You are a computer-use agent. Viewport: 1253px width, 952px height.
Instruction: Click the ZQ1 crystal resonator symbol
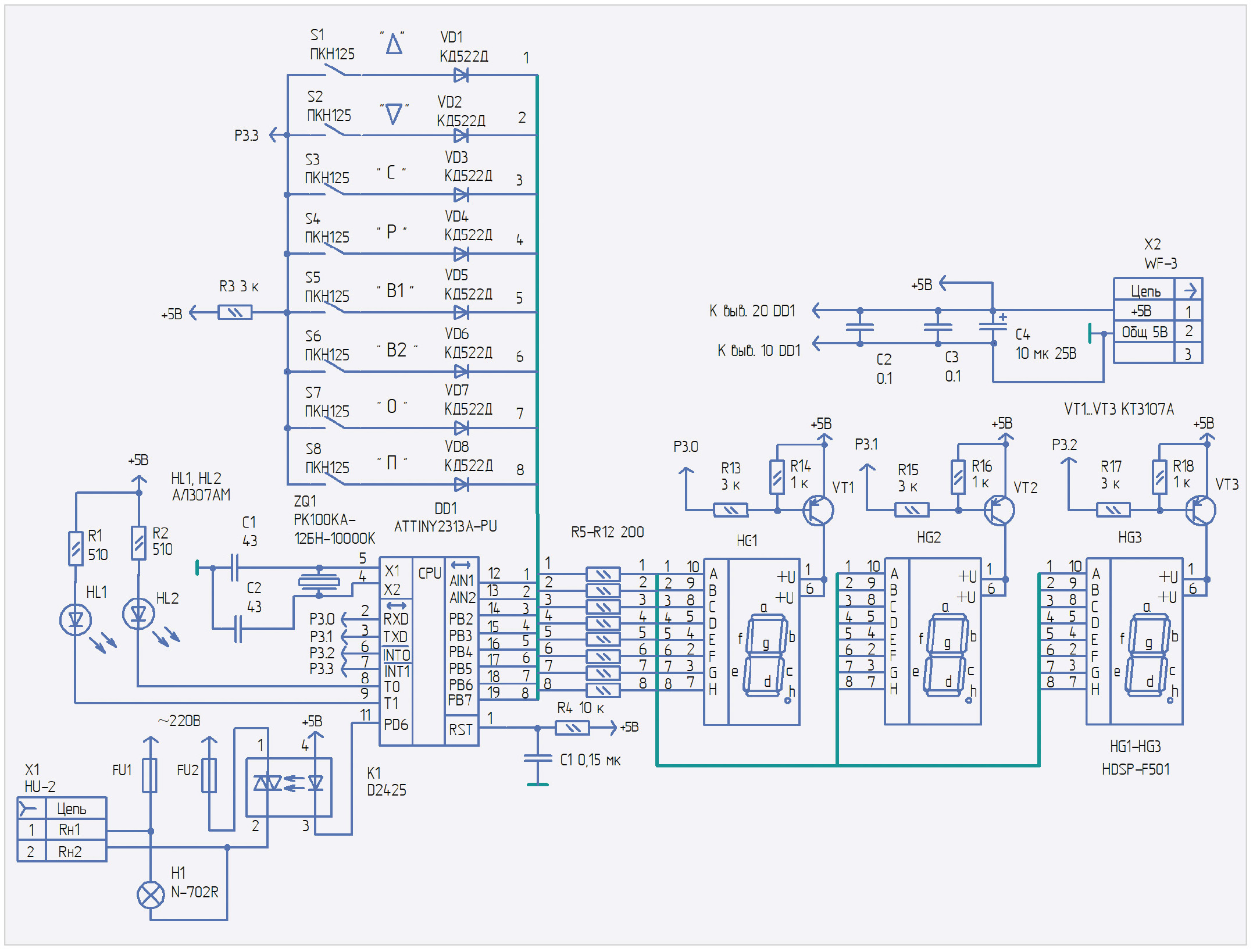(319, 582)
